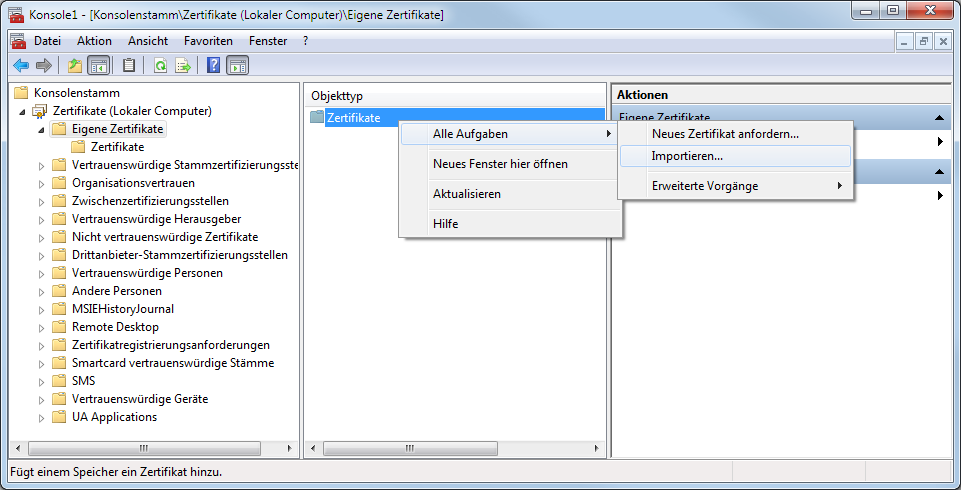Click the Back arrow in the toolbar
961x490 pixels.
[x=21, y=66]
